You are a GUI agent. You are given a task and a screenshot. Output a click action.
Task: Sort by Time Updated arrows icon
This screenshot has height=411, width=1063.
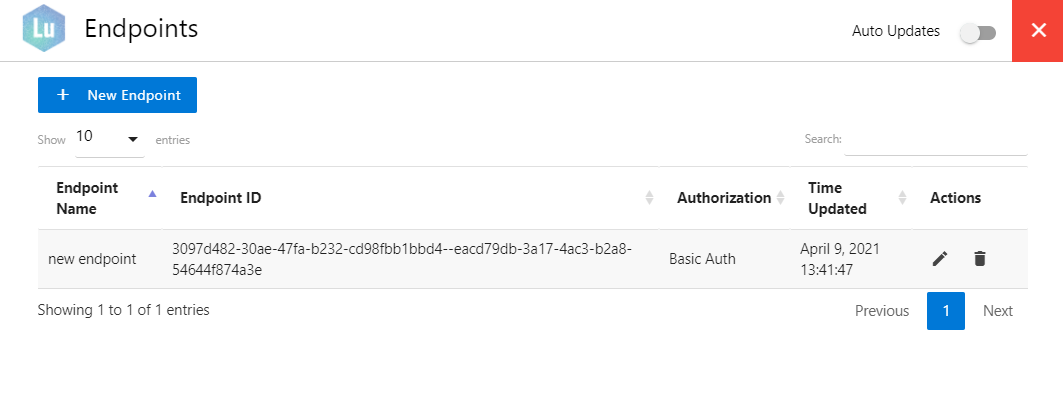(902, 198)
